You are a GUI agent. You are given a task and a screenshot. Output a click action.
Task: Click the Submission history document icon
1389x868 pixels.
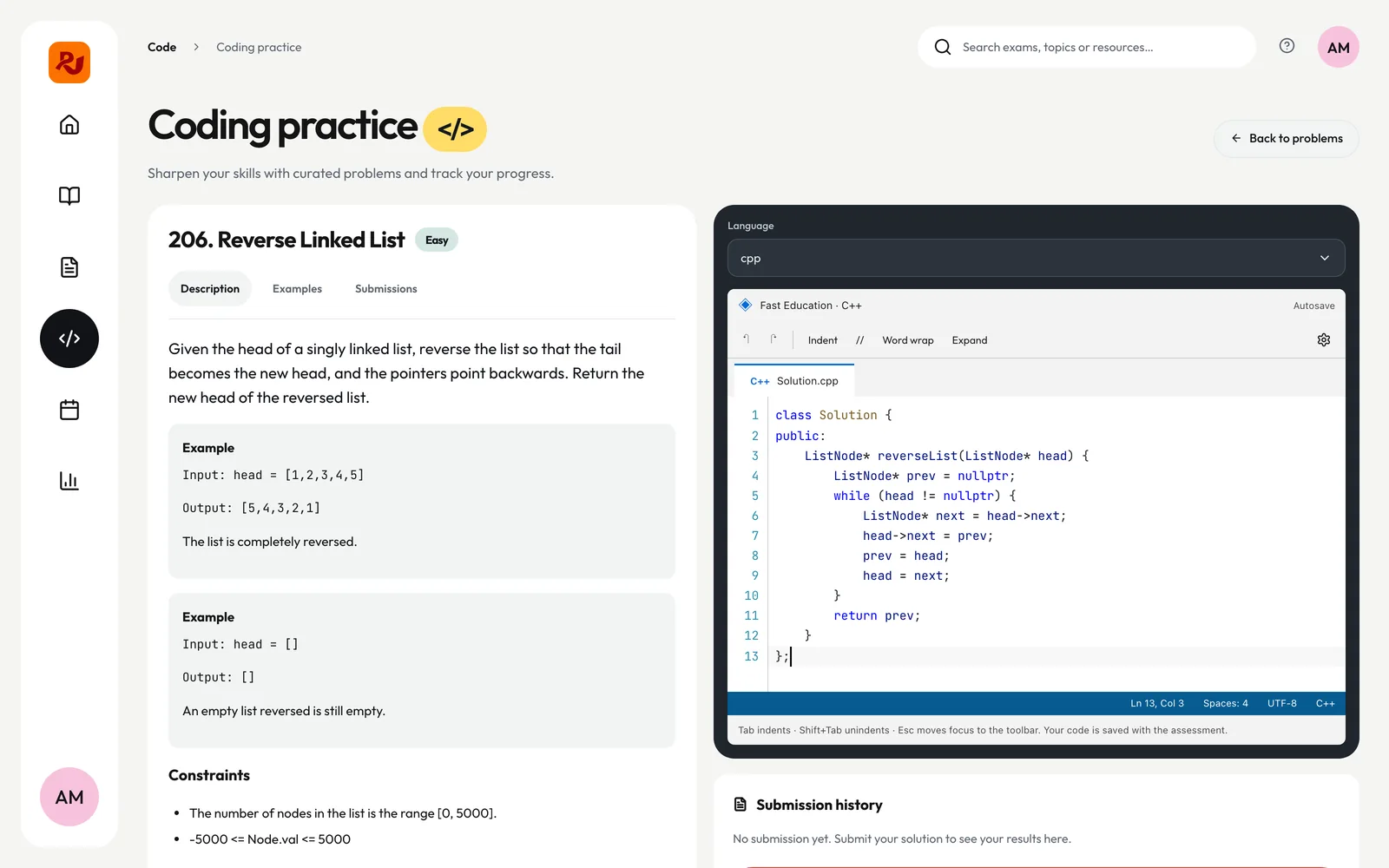click(741, 805)
